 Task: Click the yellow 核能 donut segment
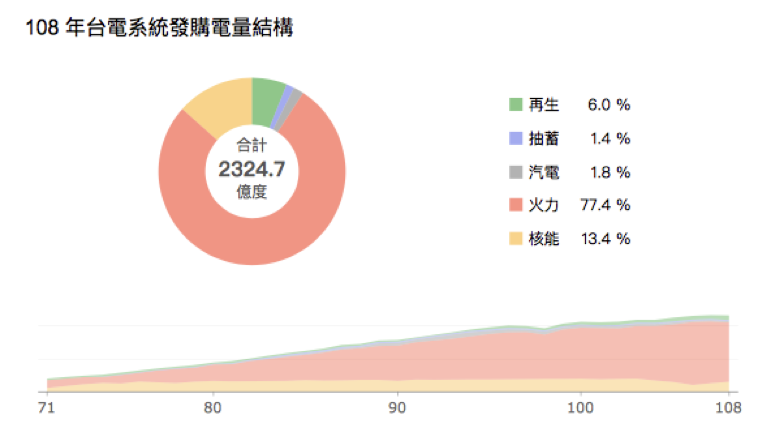pyautogui.click(x=225, y=106)
